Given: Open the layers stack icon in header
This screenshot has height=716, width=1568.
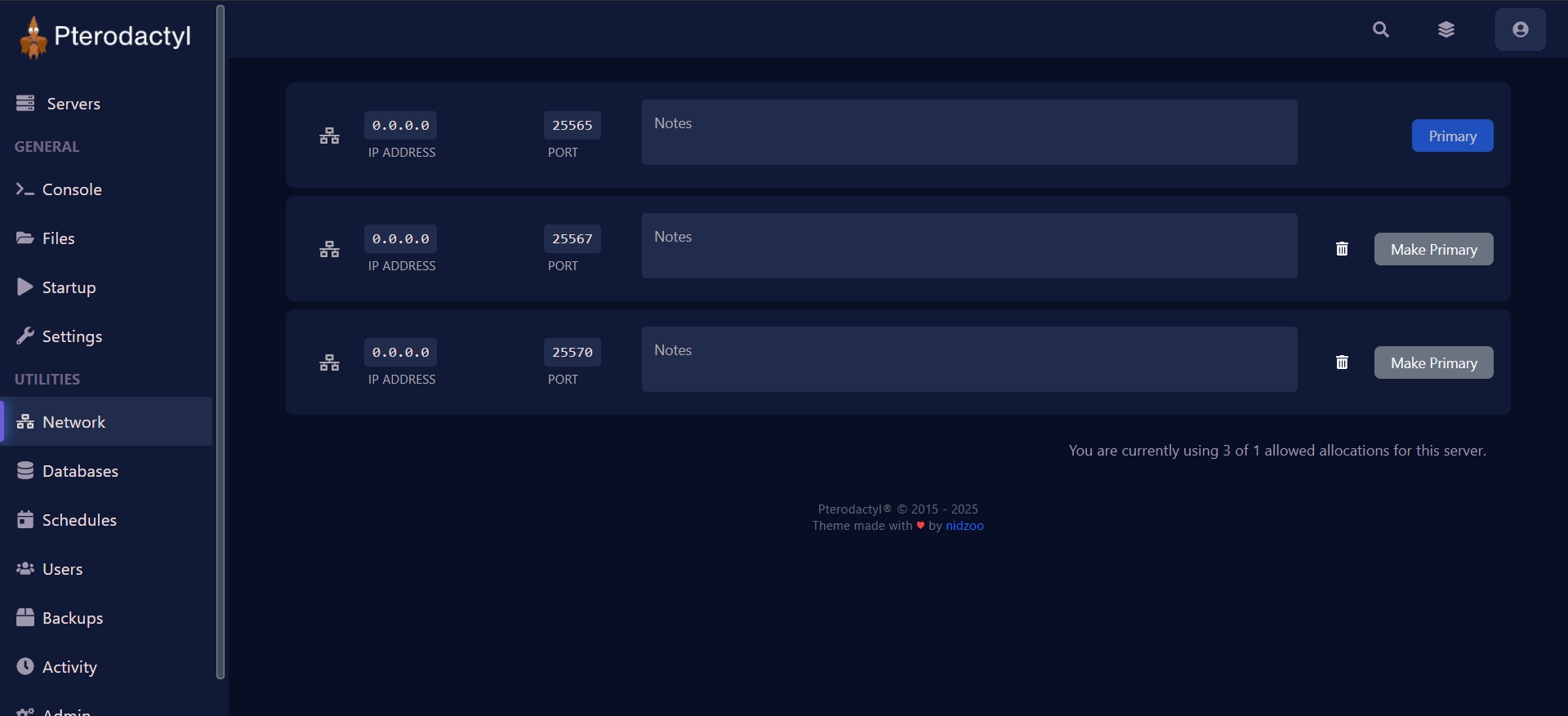Looking at the screenshot, I should [1445, 29].
